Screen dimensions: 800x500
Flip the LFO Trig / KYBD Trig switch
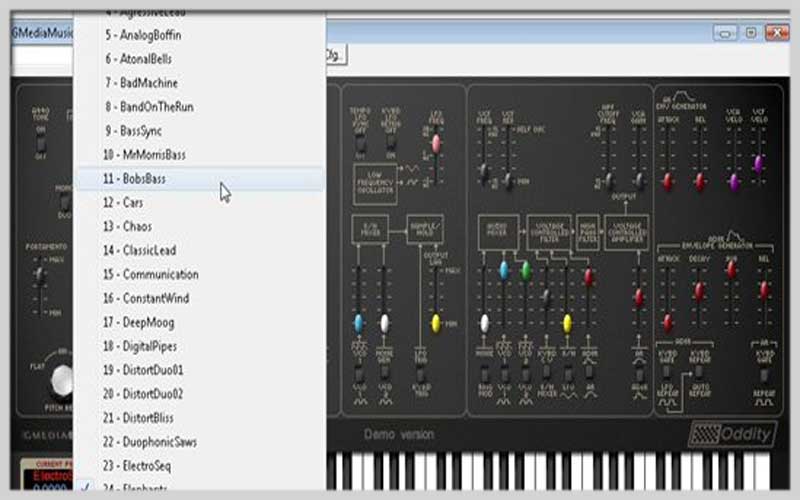point(421,376)
